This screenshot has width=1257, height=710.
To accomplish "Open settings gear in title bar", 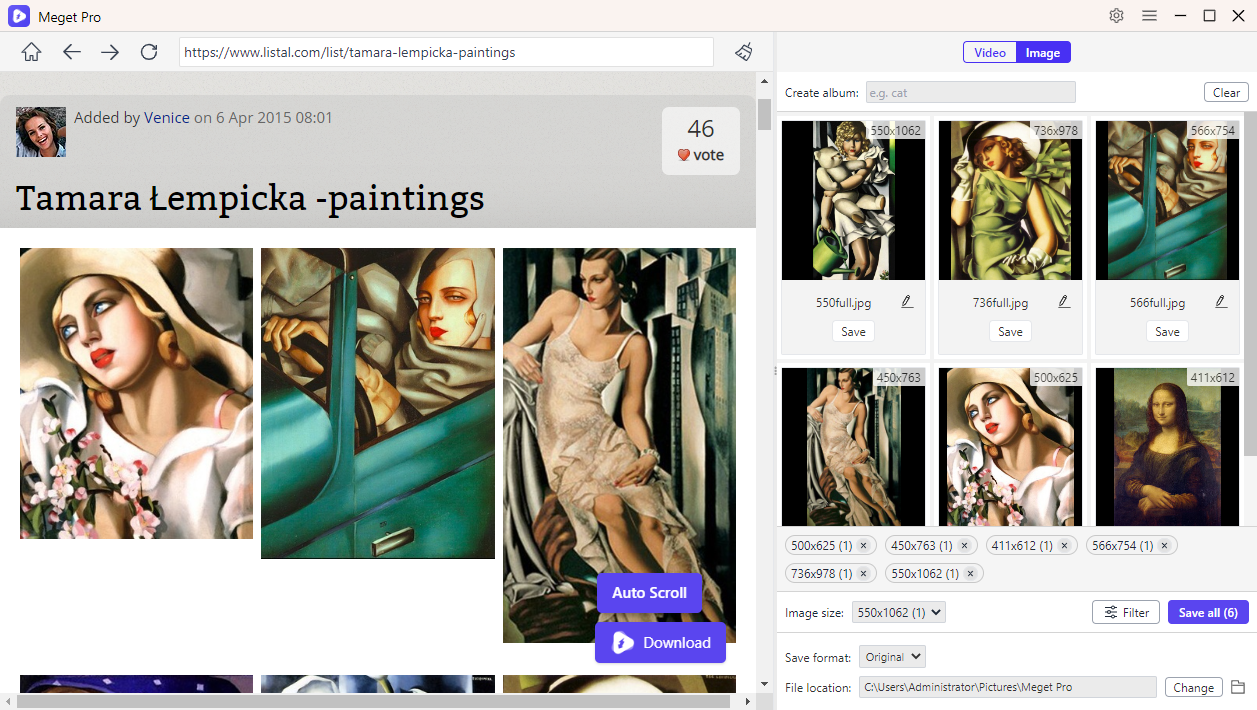I will tap(1116, 16).
